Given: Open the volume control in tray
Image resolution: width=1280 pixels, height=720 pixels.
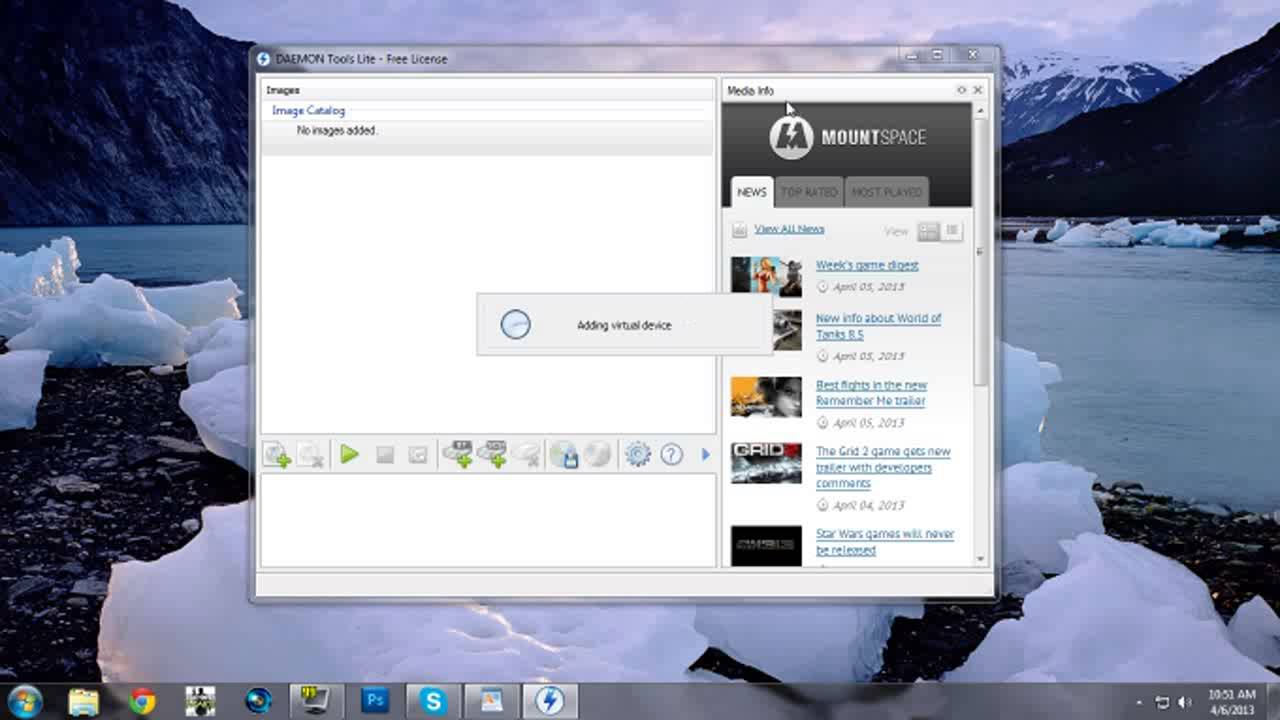Looking at the screenshot, I should tap(1186, 702).
